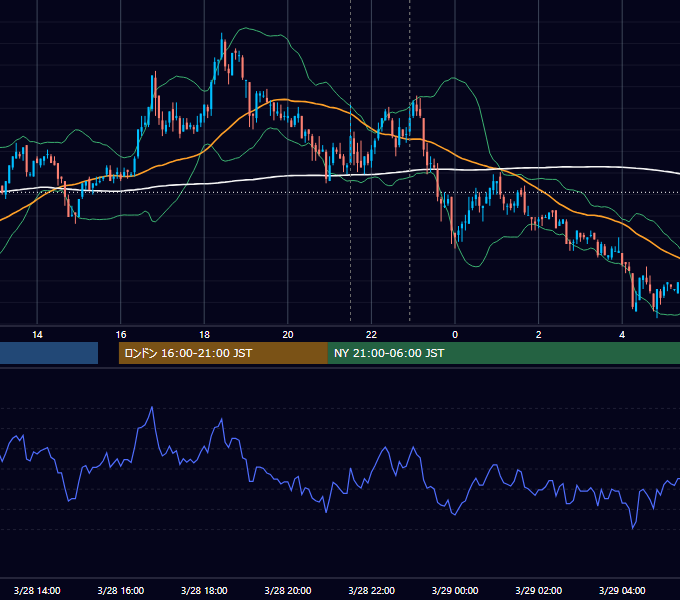Click hour label 22 on price chart axis
Viewport: 680px width, 600px height.
372,335
